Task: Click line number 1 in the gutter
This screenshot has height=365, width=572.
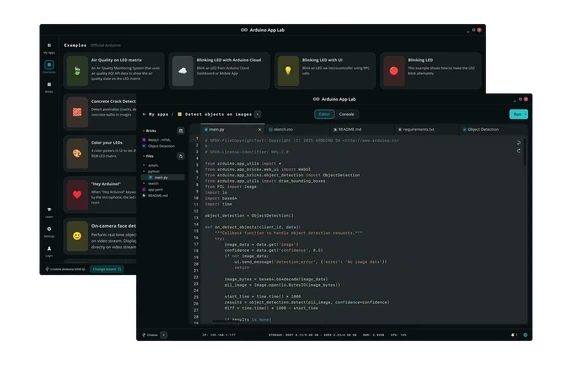Action: click(x=197, y=139)
